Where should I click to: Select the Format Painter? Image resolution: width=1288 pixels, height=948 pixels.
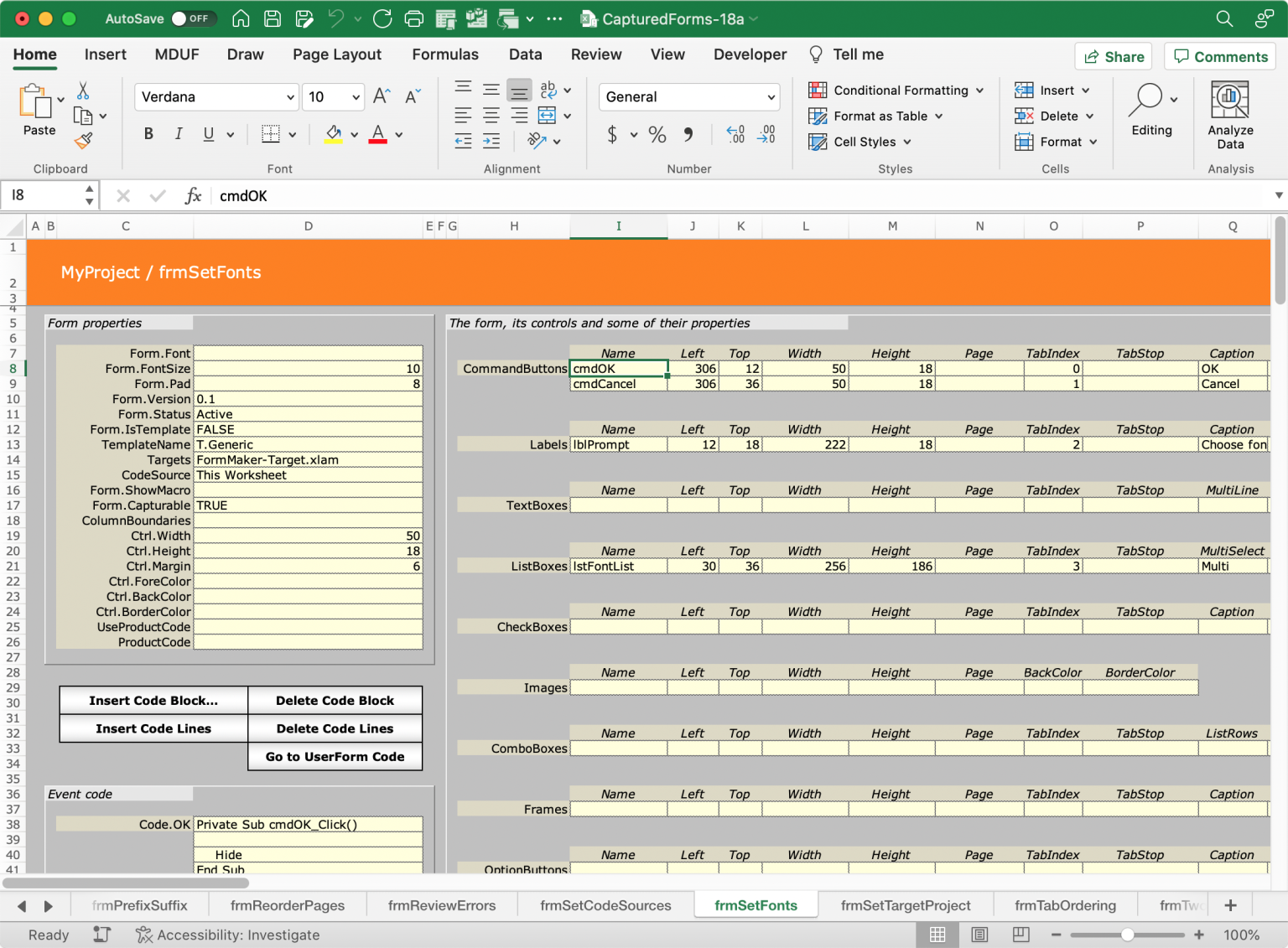tap(83, 141)
